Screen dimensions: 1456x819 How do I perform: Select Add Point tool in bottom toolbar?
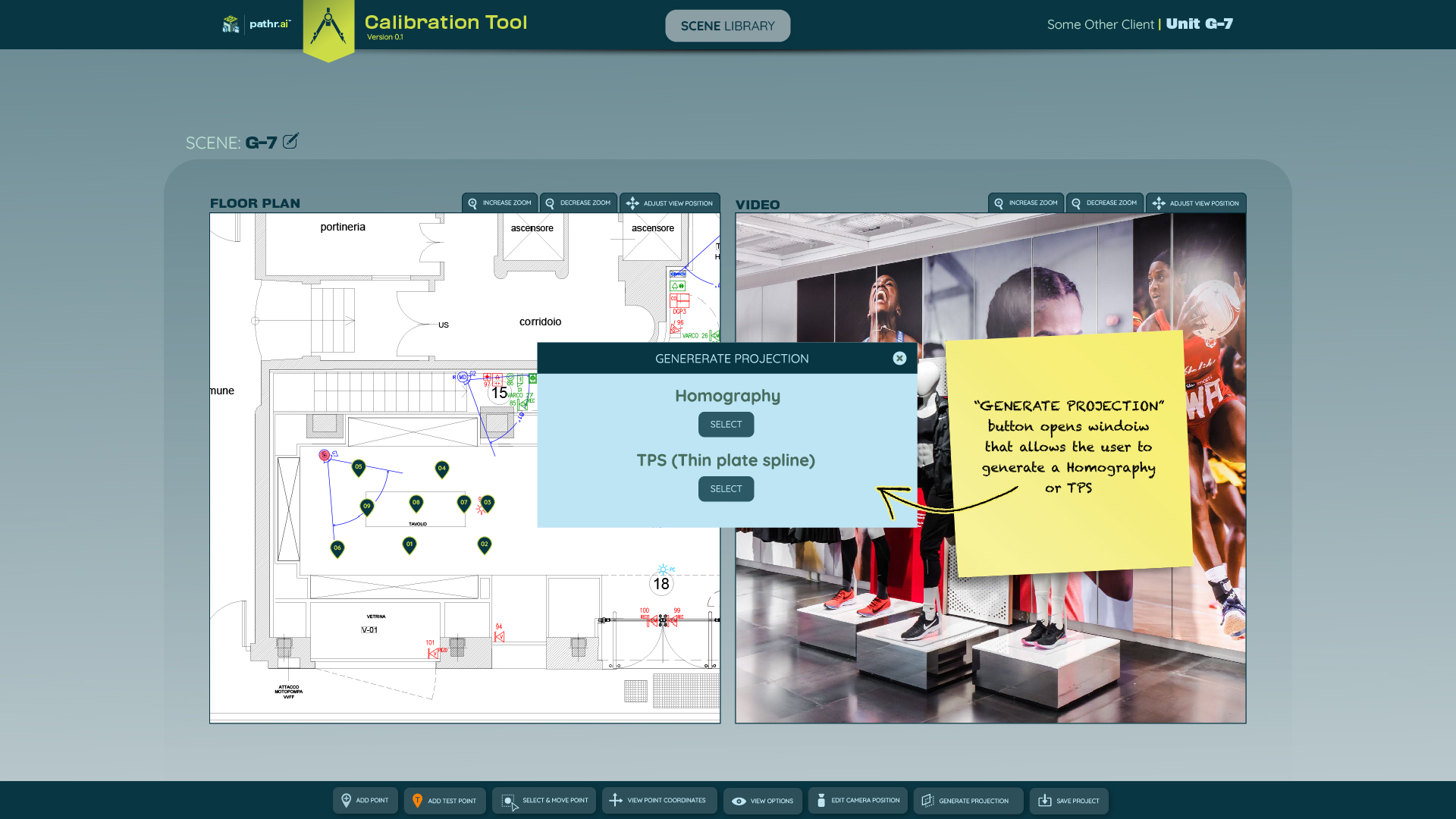[x=365, y=800]
